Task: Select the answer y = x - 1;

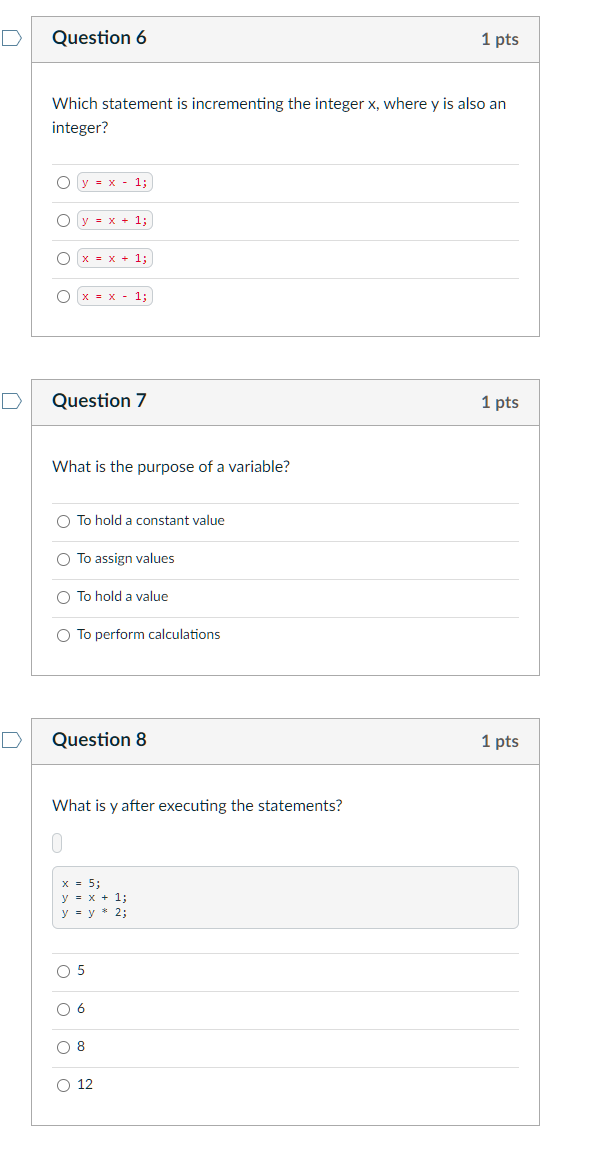Action: click(x=64, y=183)
